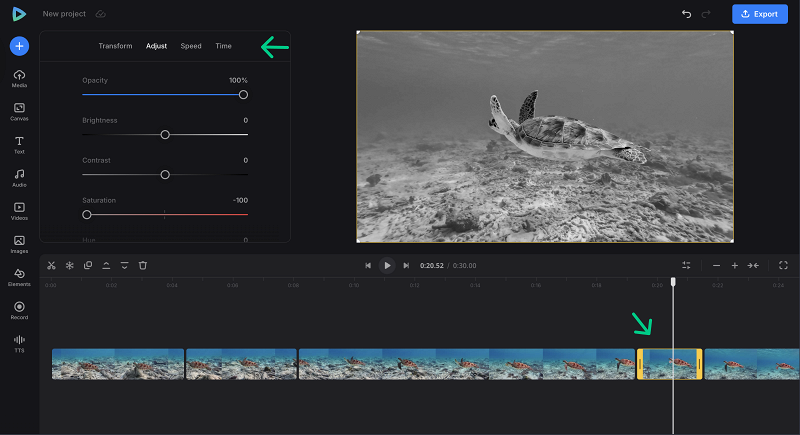Enter fullscreen preview mode

(783, 265)
